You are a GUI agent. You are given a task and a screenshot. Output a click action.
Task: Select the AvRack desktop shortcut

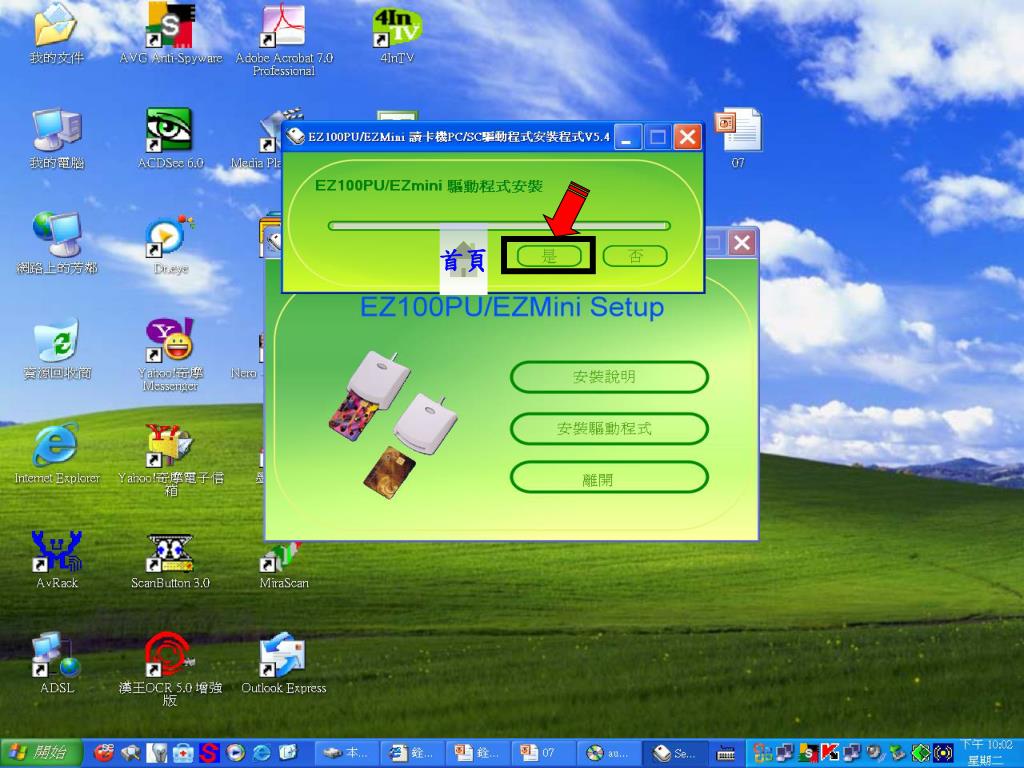(x=57, y=559)
